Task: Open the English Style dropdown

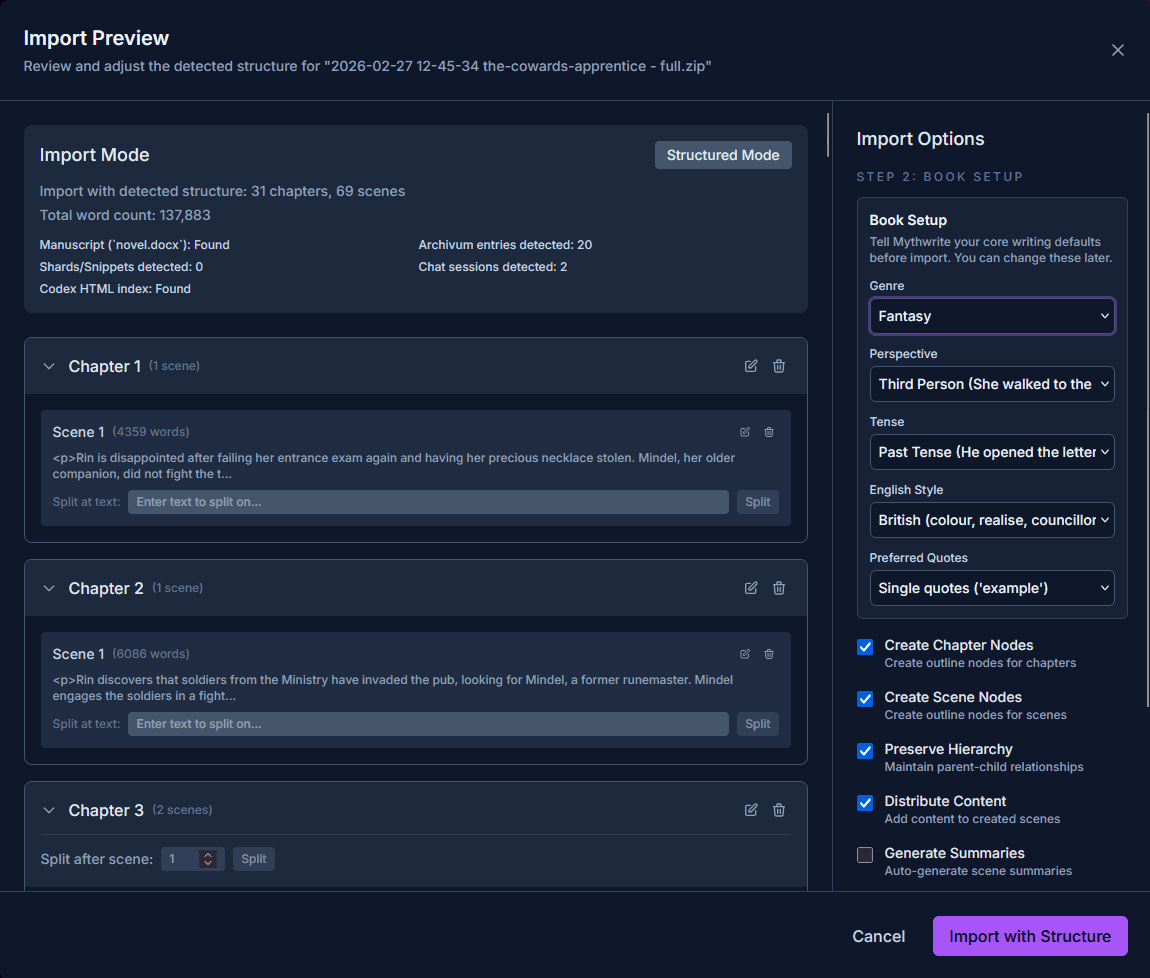Action: [992, 520]
